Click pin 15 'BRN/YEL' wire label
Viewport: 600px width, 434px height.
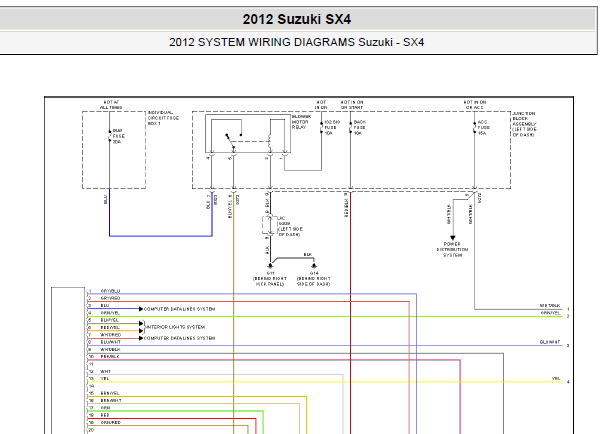(x=110, y=393)
